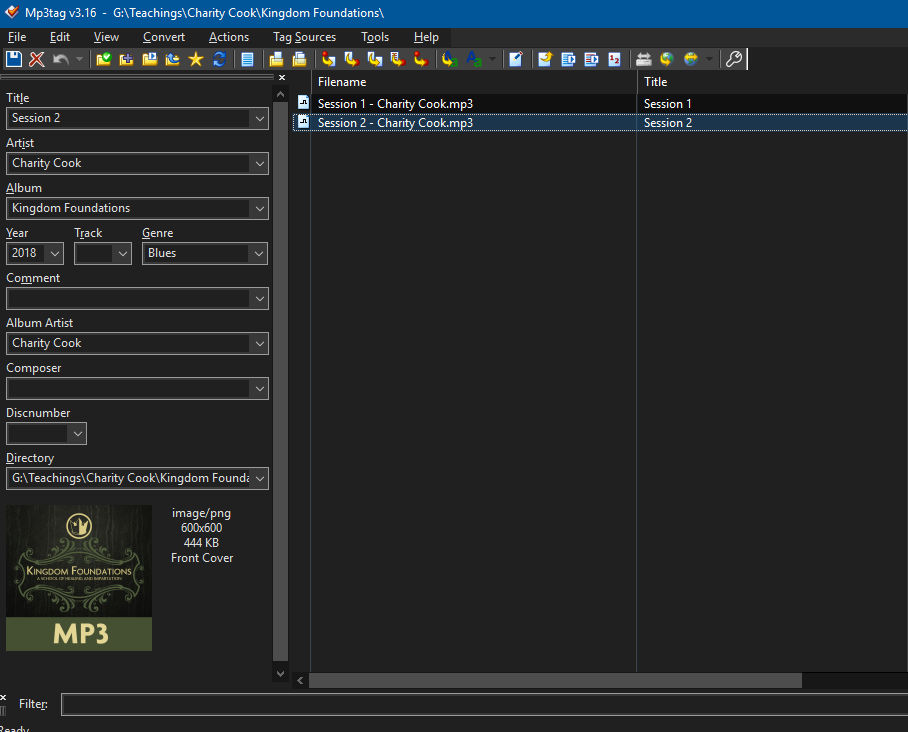Click the auto-numbering wizard icon

click(x=615, y=60)
